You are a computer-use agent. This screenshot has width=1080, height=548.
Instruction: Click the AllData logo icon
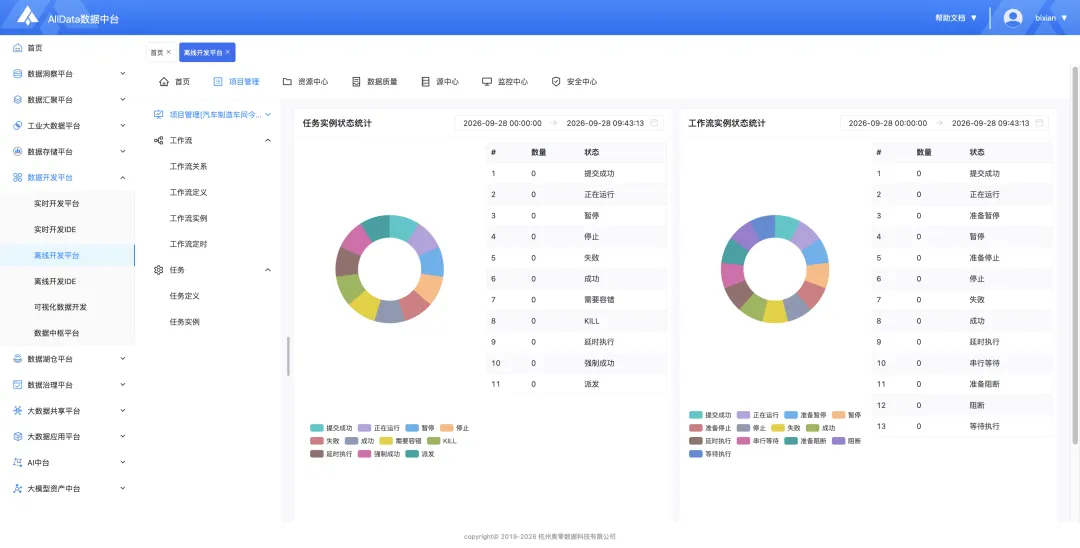point(28,17)
